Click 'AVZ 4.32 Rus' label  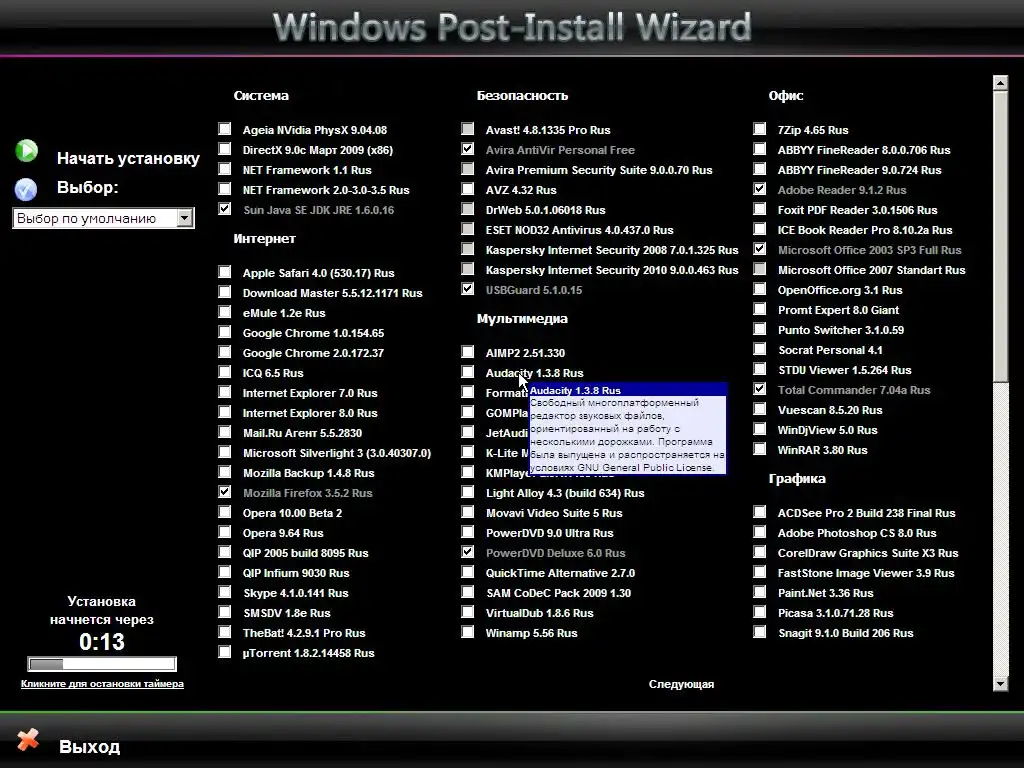point(521,190)
